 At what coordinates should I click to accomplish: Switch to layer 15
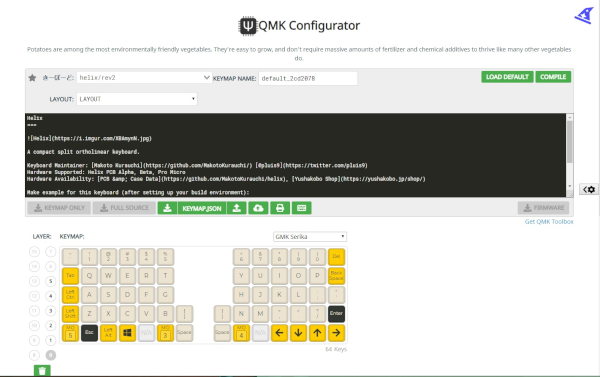34,251
